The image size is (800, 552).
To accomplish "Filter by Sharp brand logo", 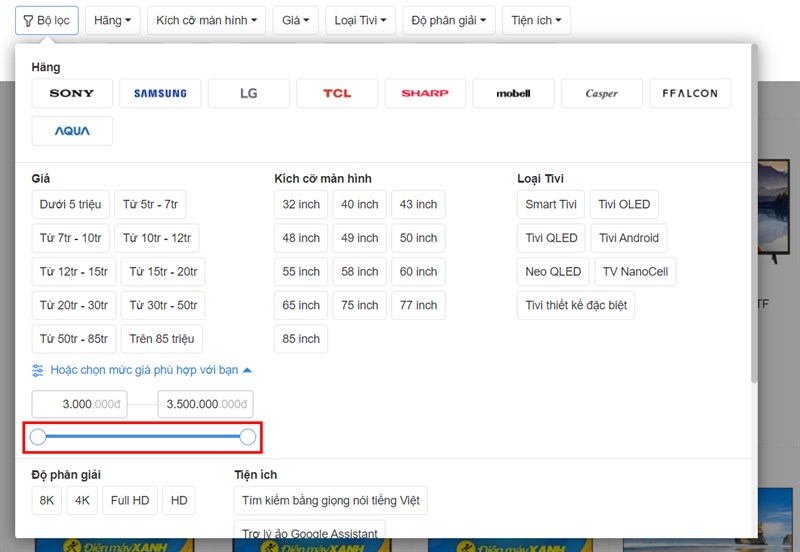I will [425, 94].
